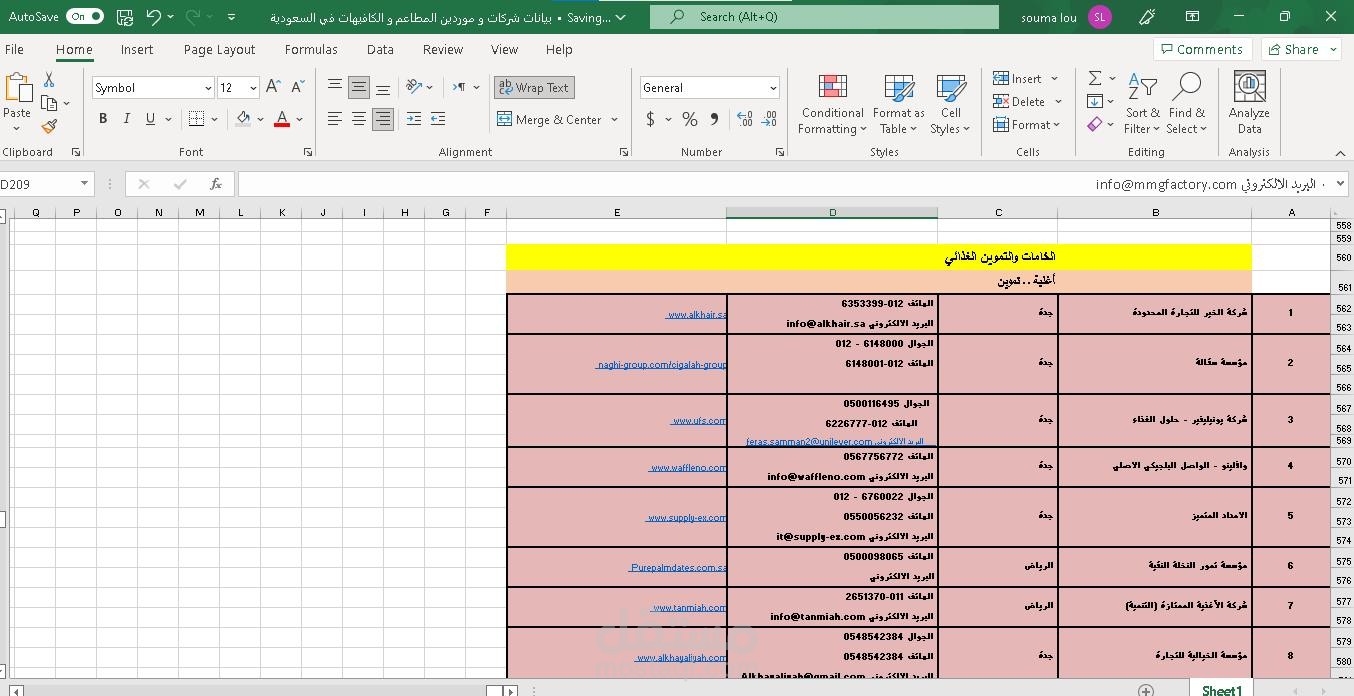Expand the Name Box dropdown arrow
This screenshot has width=1354, height=696.
pos(84,184)
